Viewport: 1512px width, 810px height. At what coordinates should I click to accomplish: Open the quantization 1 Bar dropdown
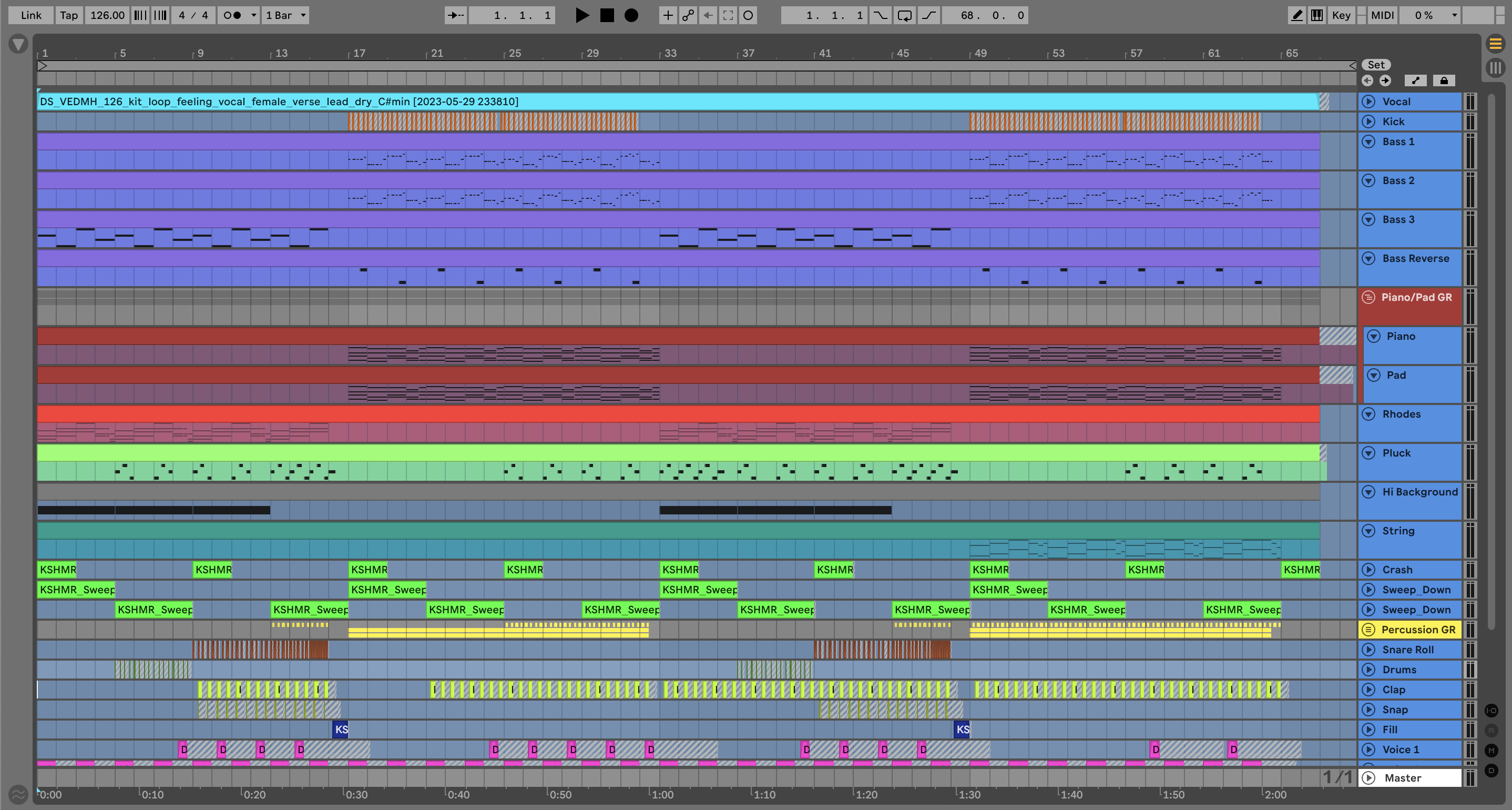pos(285,15)
